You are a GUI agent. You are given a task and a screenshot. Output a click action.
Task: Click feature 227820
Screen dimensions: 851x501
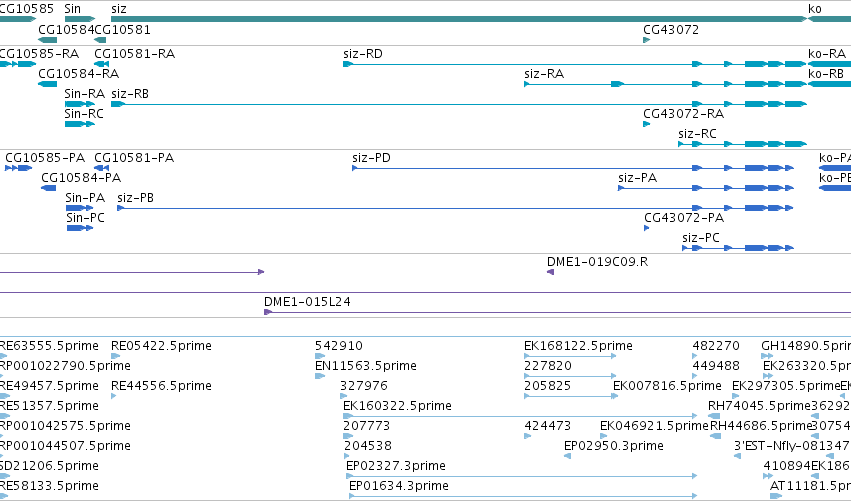[x=548, y=366]
